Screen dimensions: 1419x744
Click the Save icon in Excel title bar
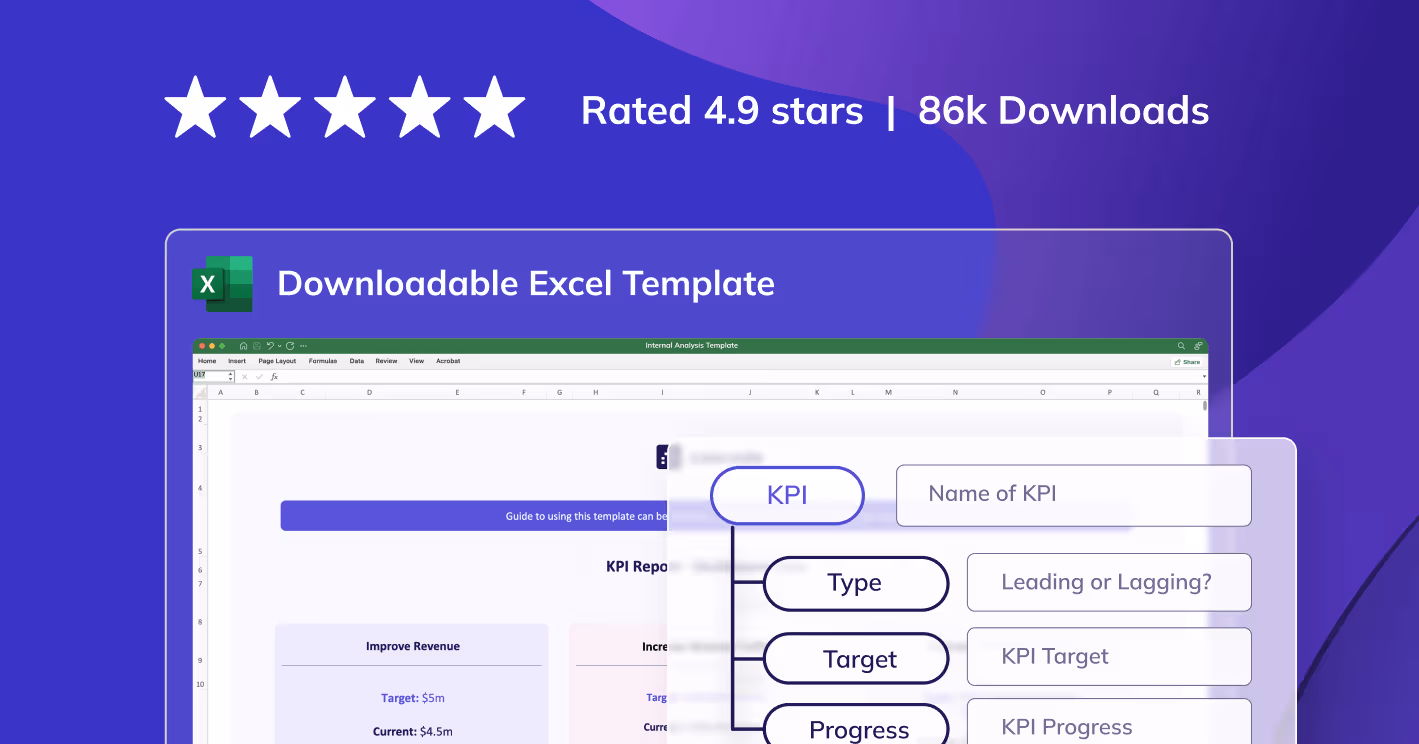tap(257, 346)
